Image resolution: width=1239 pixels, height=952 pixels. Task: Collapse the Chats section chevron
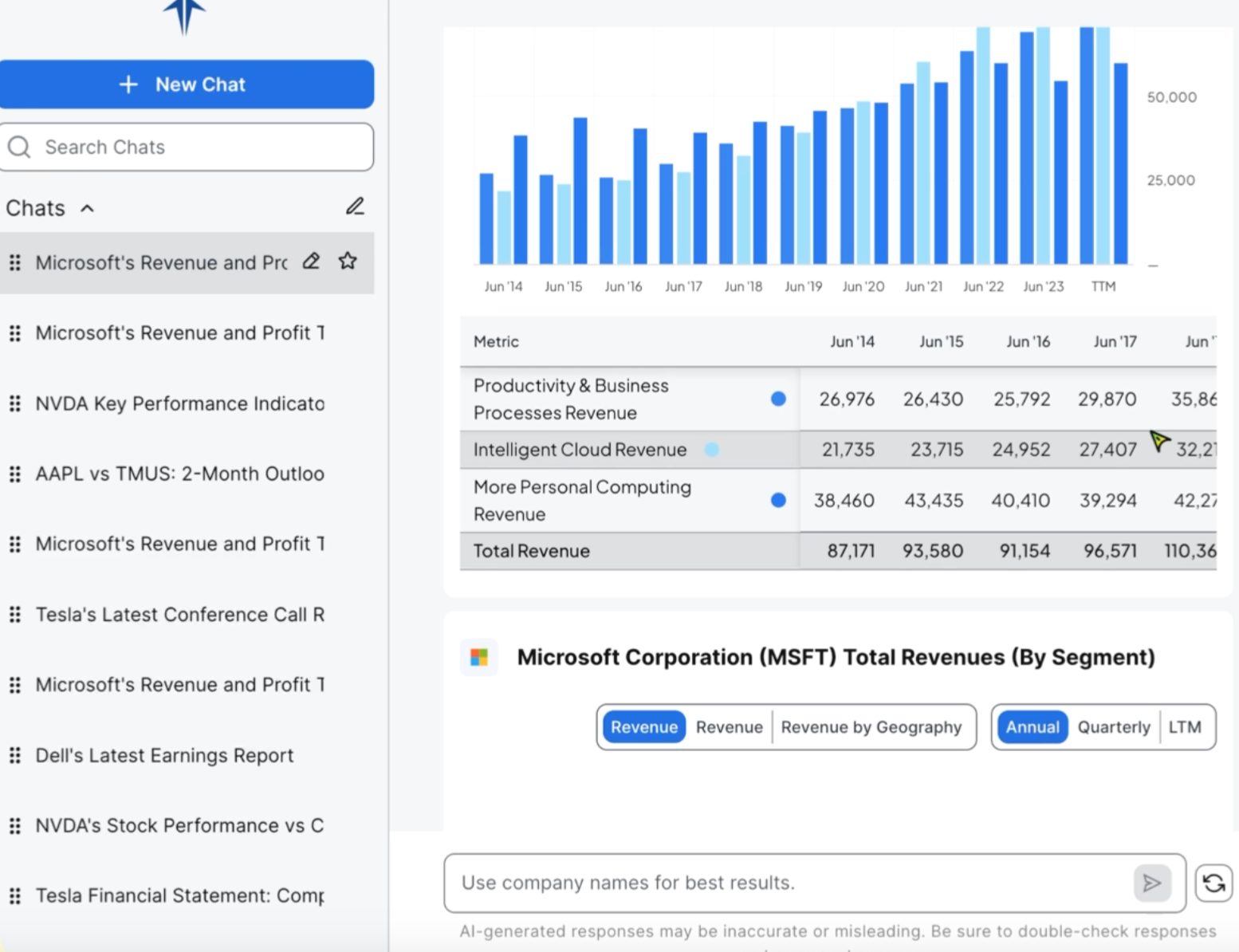coord(88,208)
